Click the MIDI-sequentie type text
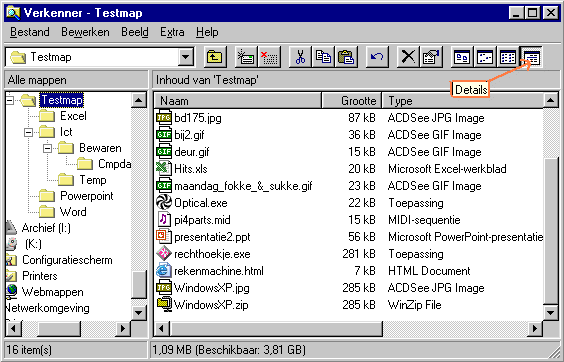This screenshot has height=362, width=564. tap(424, 220)
